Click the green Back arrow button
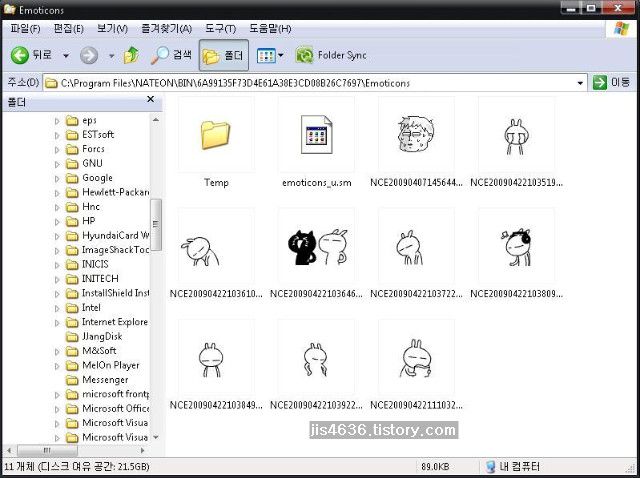This screenshot has width=640, height=478. pyautogui.click(x=20, y=55)
